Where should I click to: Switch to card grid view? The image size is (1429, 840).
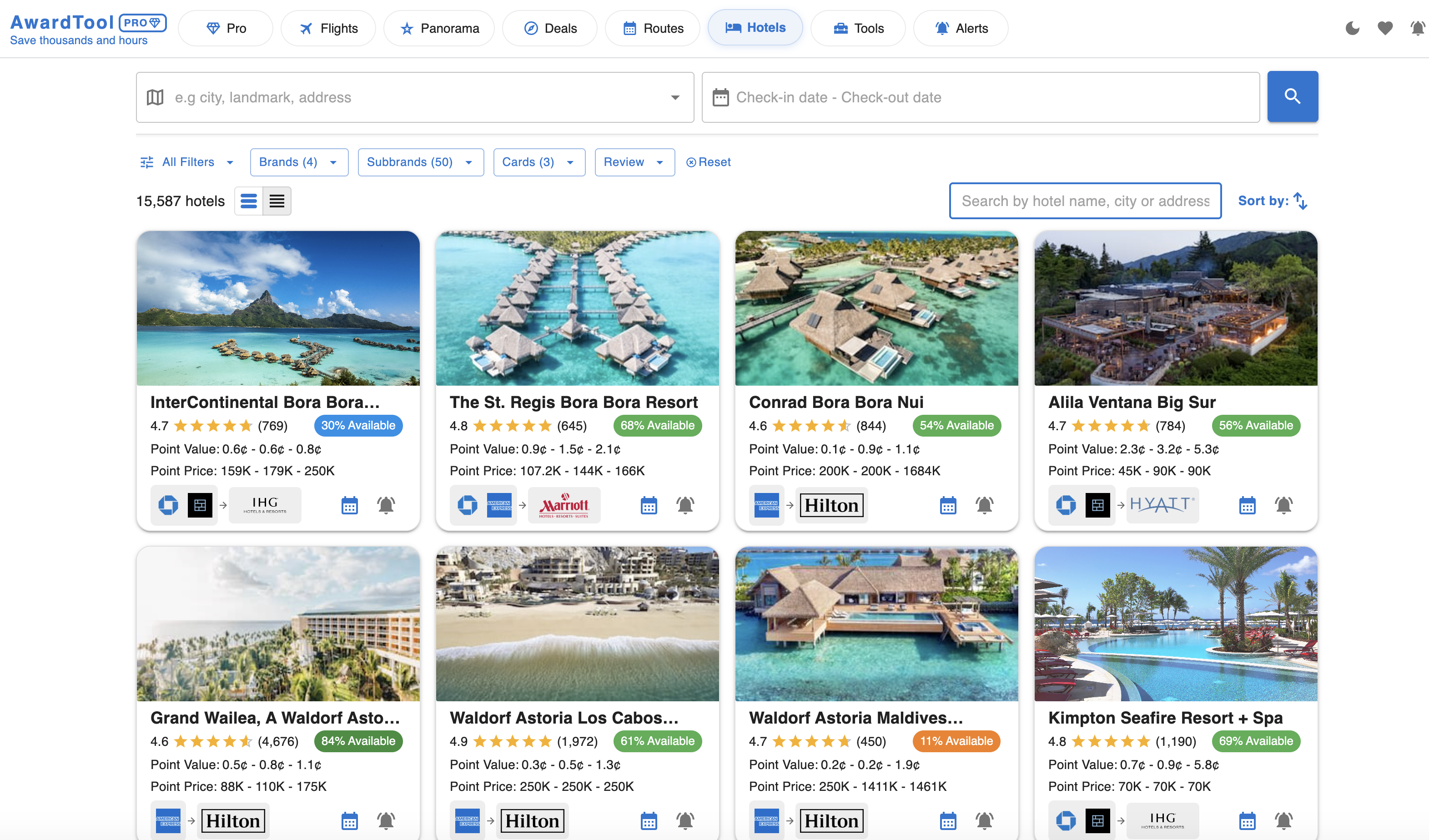(x=249, y=201)
